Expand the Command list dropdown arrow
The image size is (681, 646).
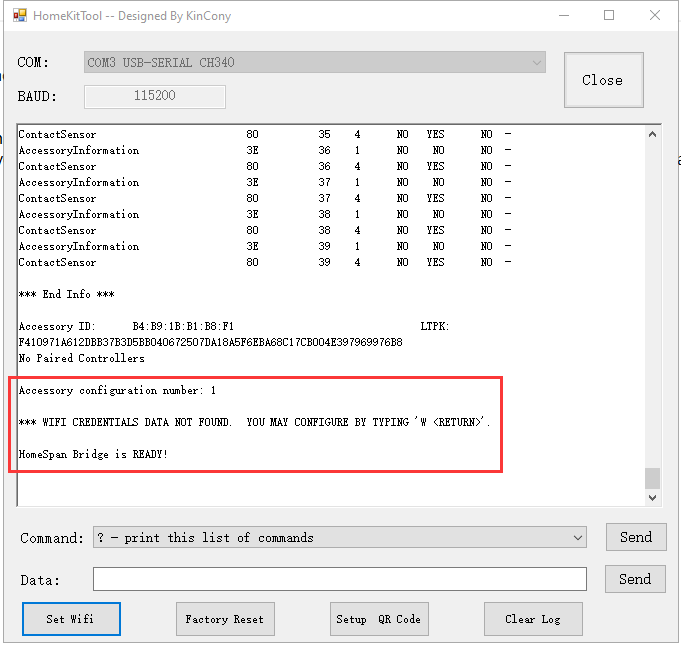click(578, 538)
